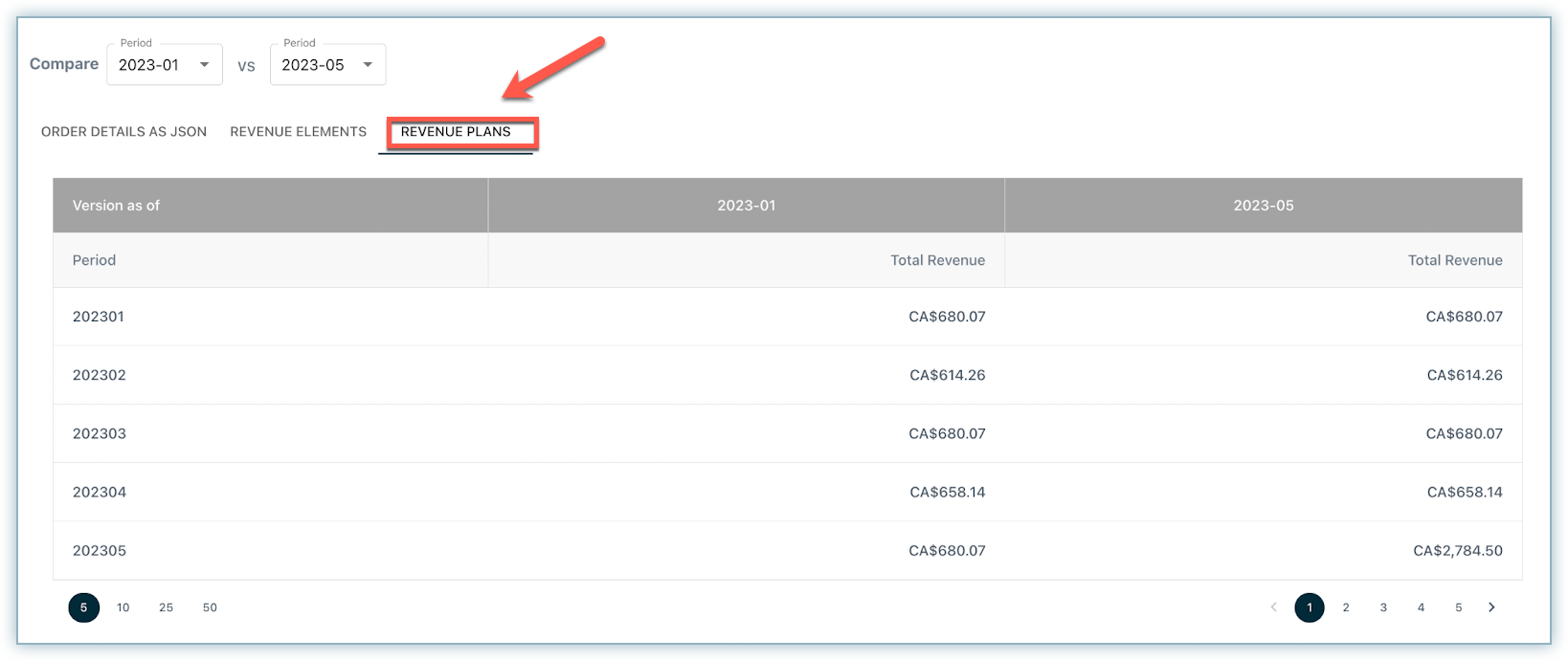Click the CA$2,784.50 revenue cell
Viewport: 1568px width, 661px height.
(x=1457, y=551)
